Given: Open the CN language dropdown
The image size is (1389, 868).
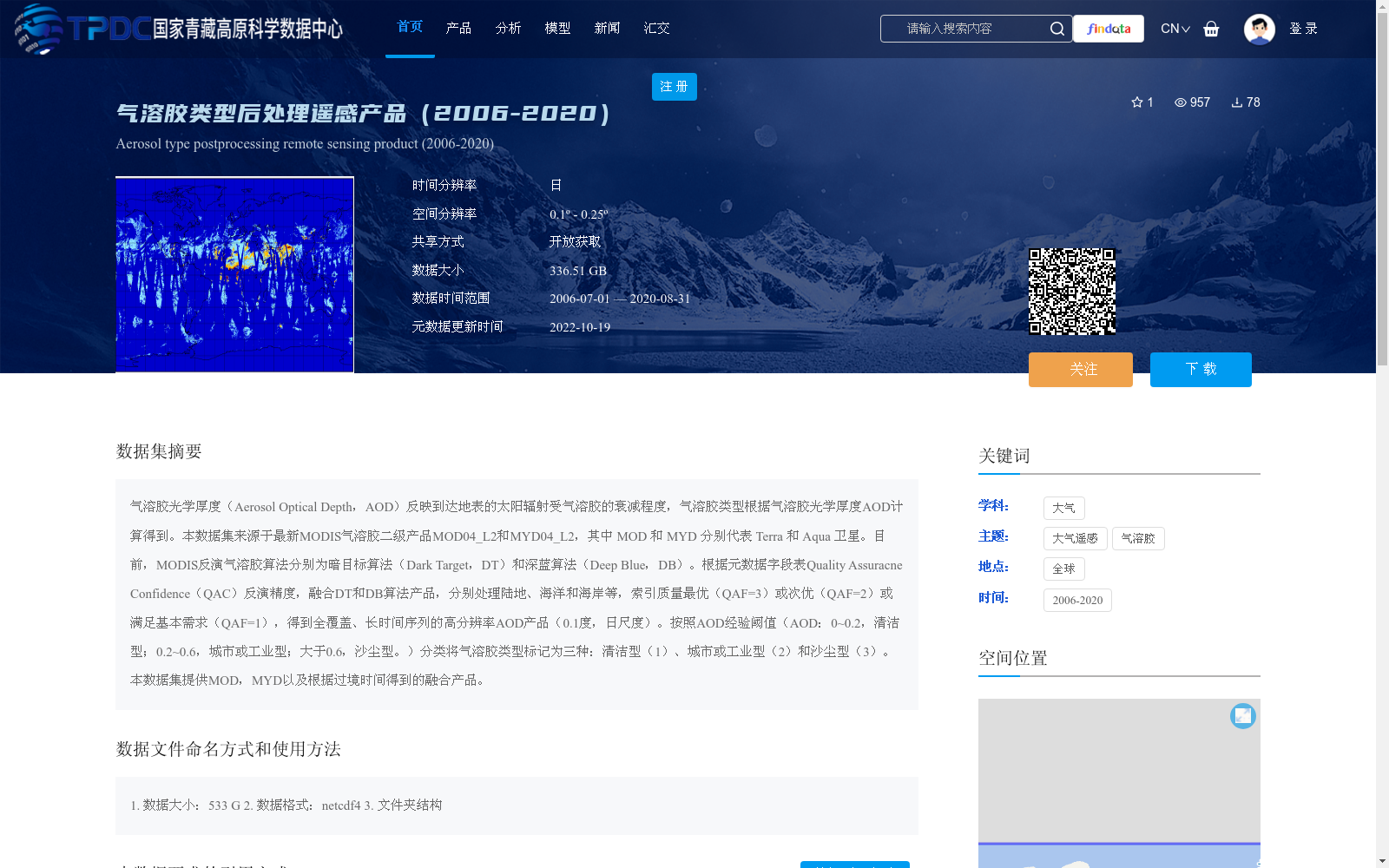Looking at the screenshot, I should 1175,29.
